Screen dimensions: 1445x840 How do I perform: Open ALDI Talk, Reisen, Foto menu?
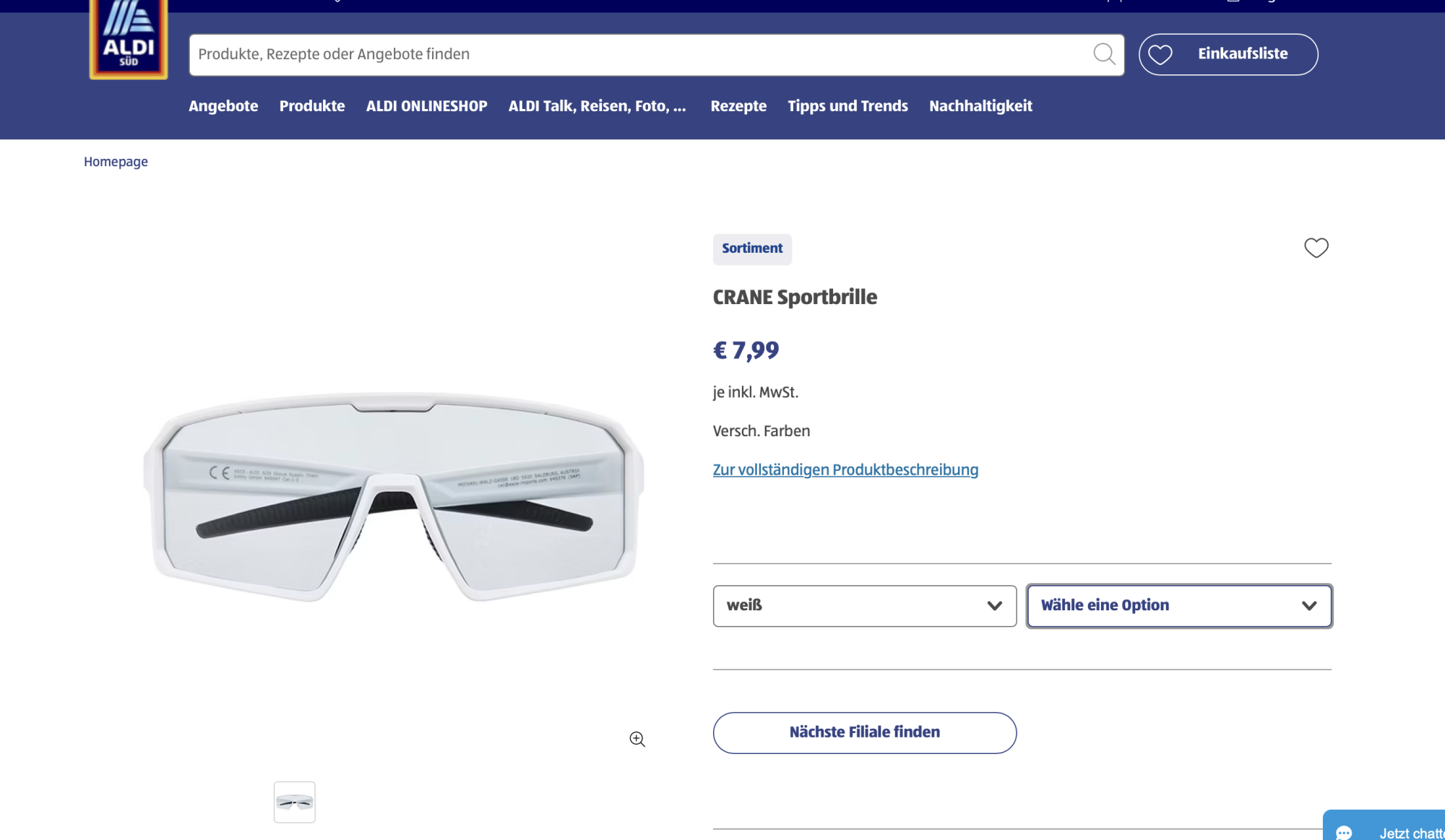coord(597,106)
